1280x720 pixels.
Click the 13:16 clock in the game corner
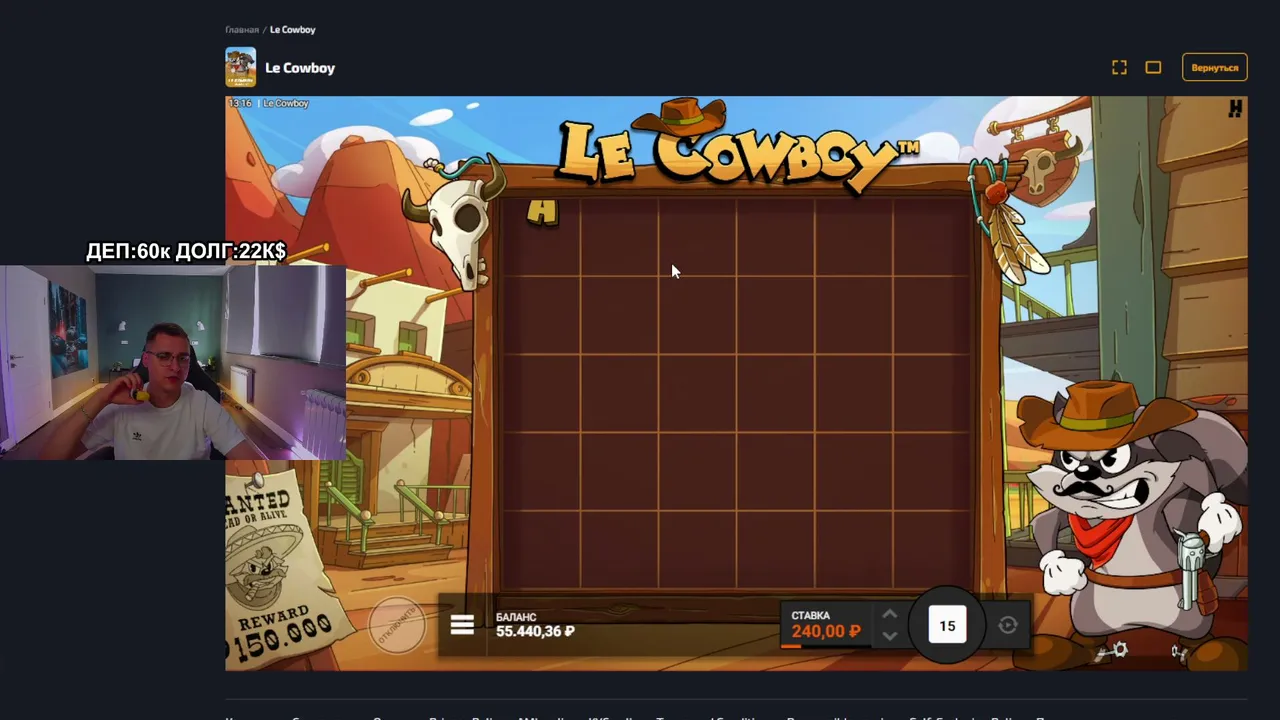click(x=240, y=103)
